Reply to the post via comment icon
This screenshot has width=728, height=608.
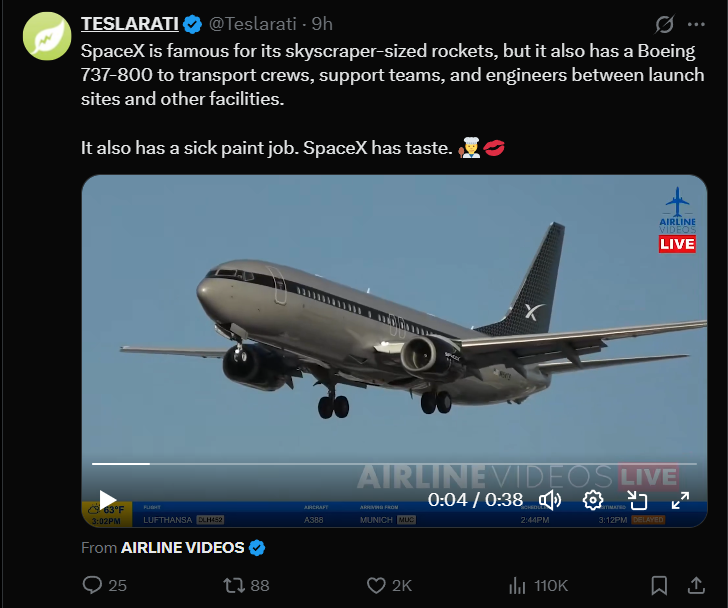pyautogui.click(x=93, y=585)
